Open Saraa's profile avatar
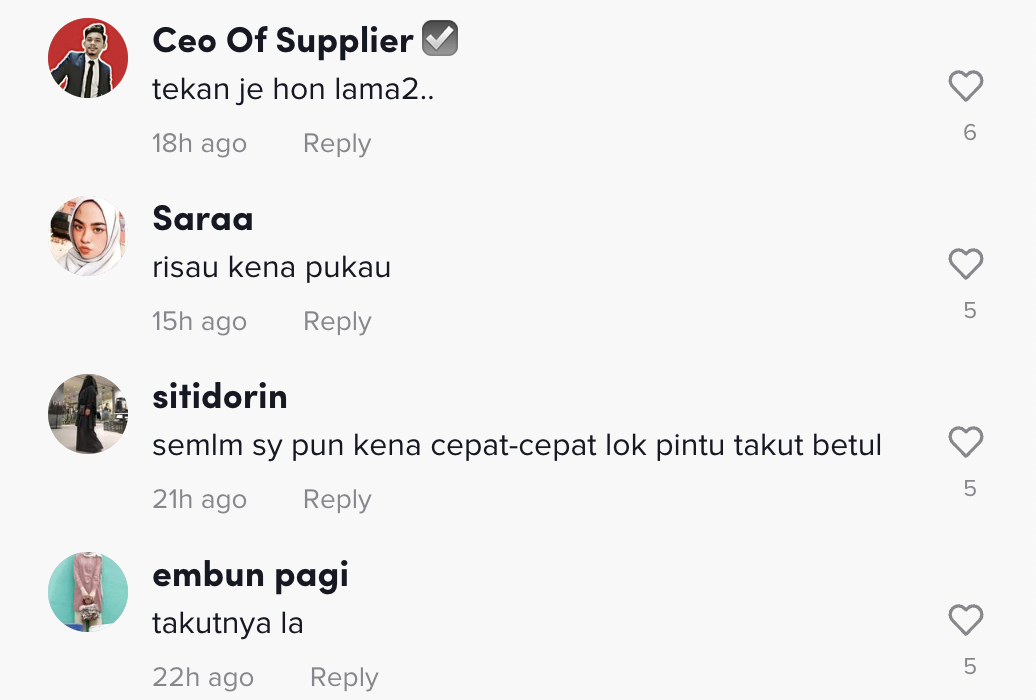The width and height of the screenshot is (1036, 700). click(x=88, y=236)
